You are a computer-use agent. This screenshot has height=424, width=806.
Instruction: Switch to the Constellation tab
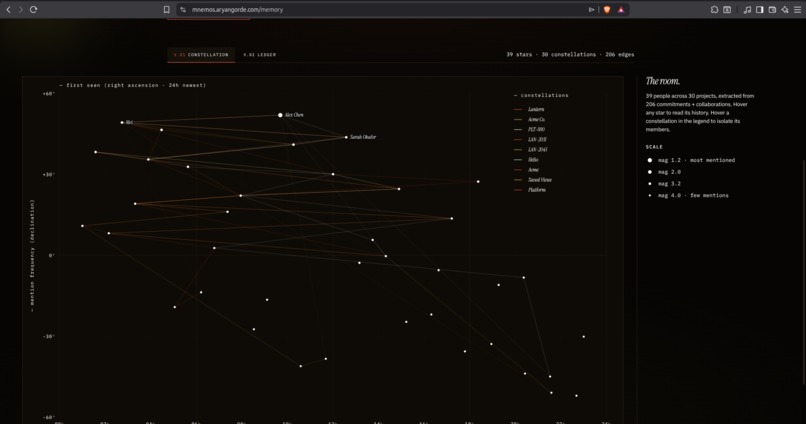click(201, 54)
